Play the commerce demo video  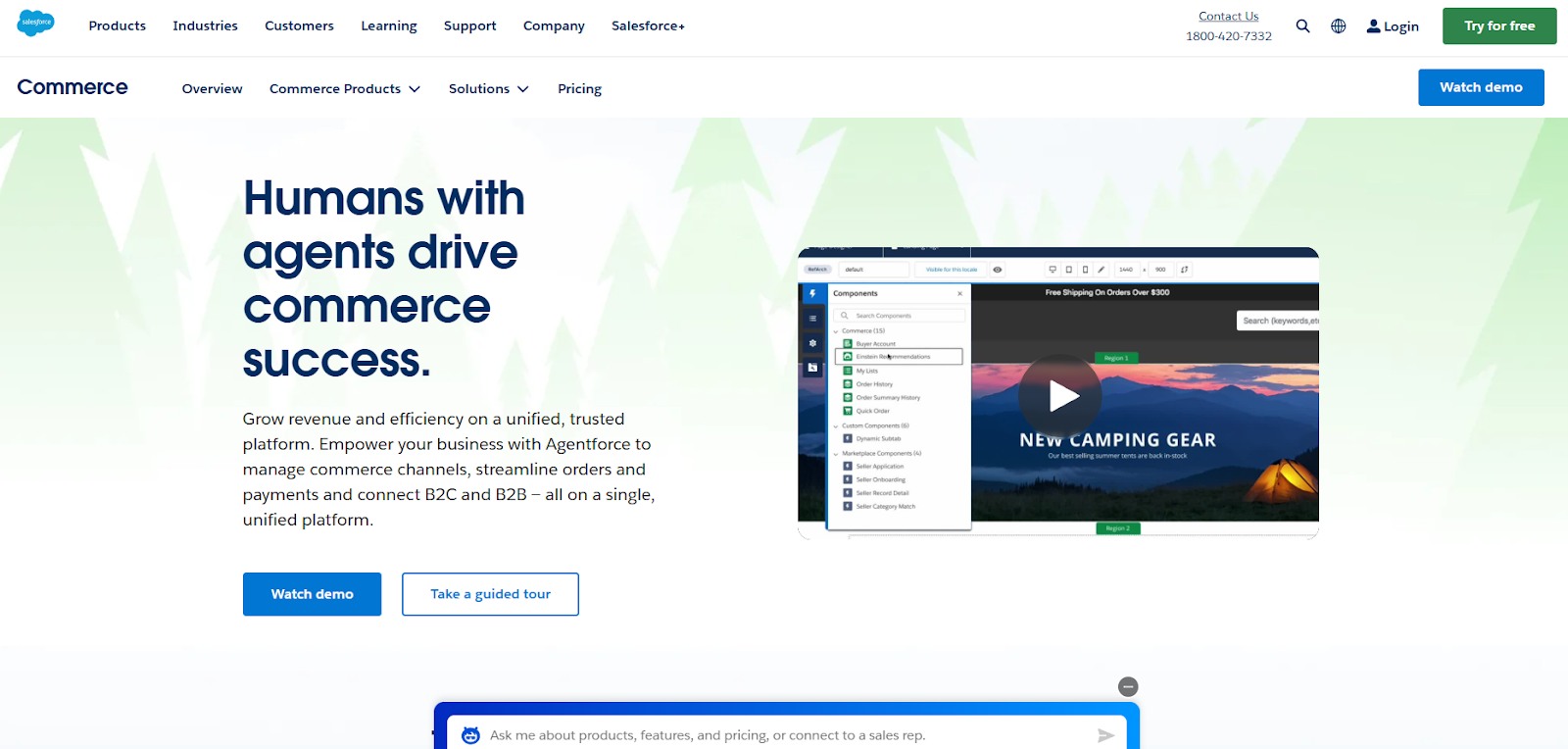1060,396
